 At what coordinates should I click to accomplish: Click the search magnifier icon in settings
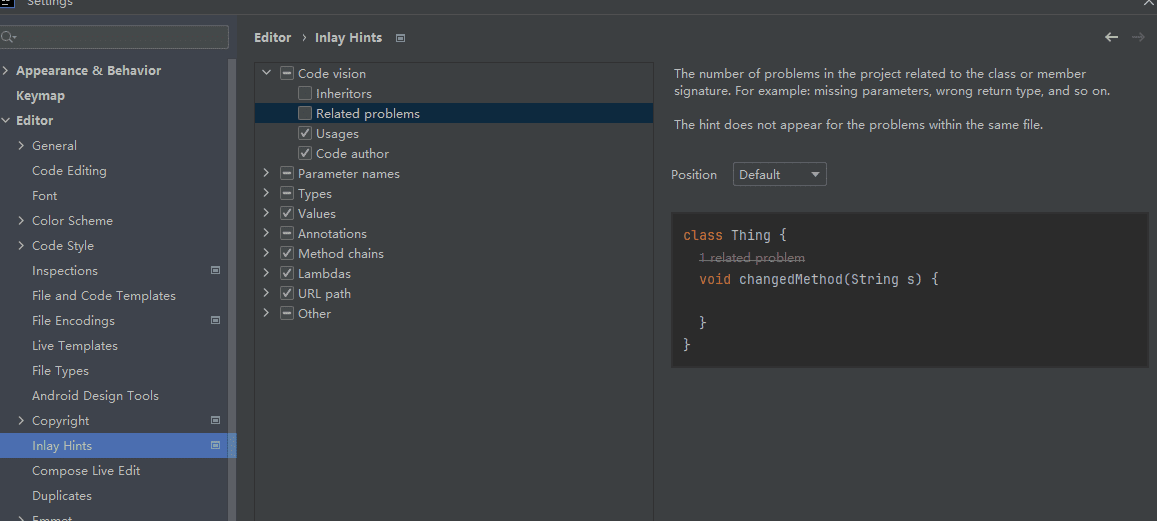(x=9, y=37)
